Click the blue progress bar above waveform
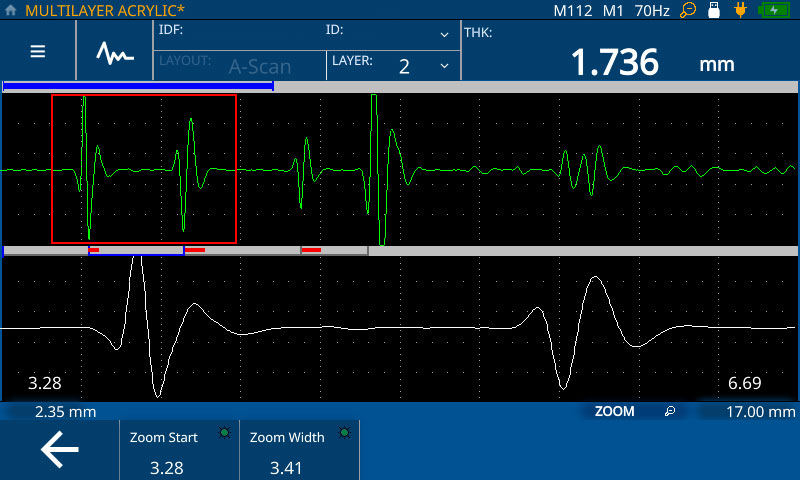 point(138,87)
